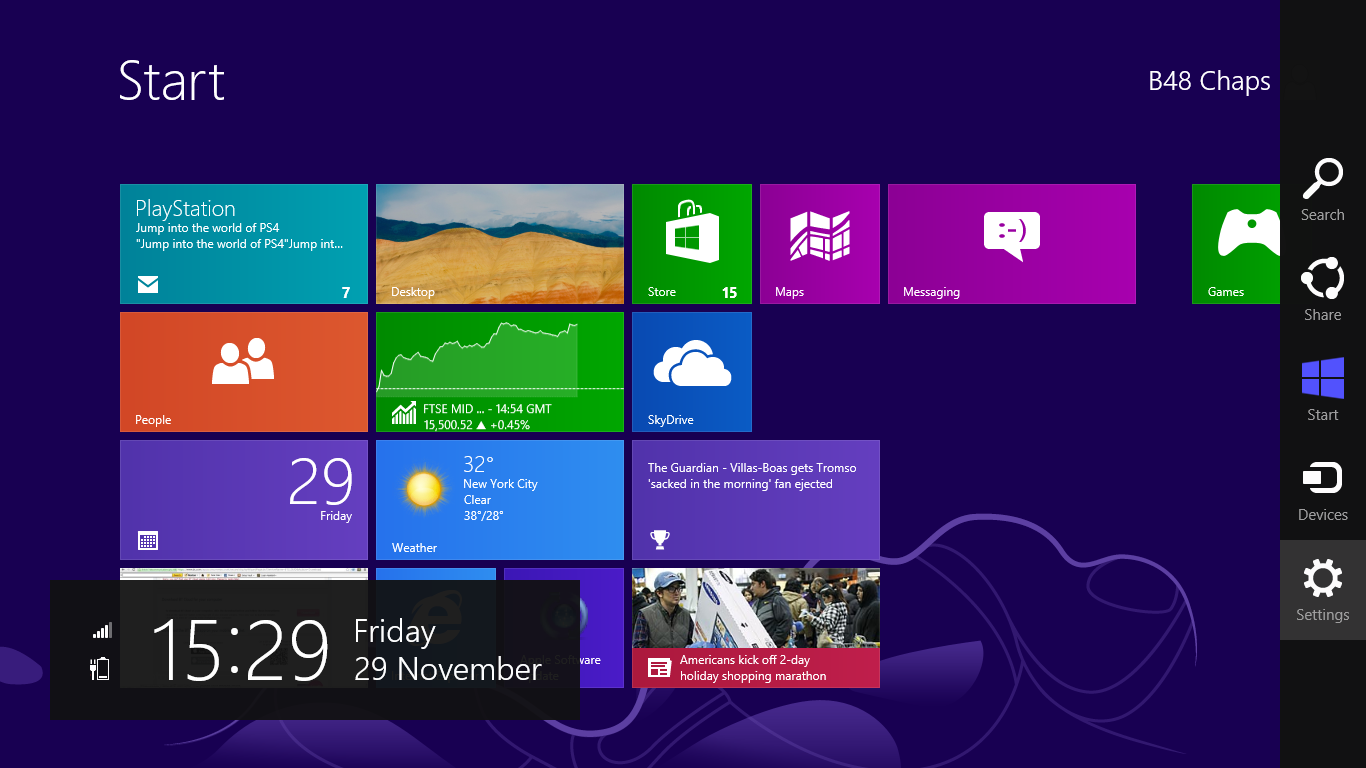Click the network signal strength icon
The width and height of the screenshot is (1366, 768).
102,630
